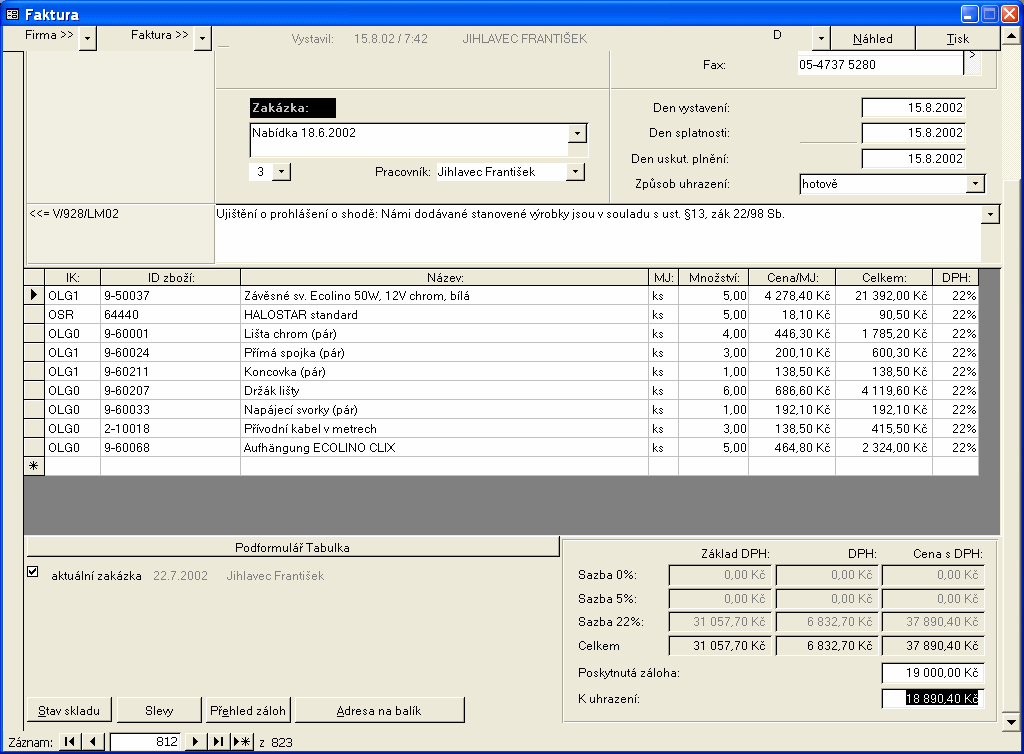Click the Náhled preview button
The width and height of the screenshot is (1024, 754).
click(x=873, y=39)
